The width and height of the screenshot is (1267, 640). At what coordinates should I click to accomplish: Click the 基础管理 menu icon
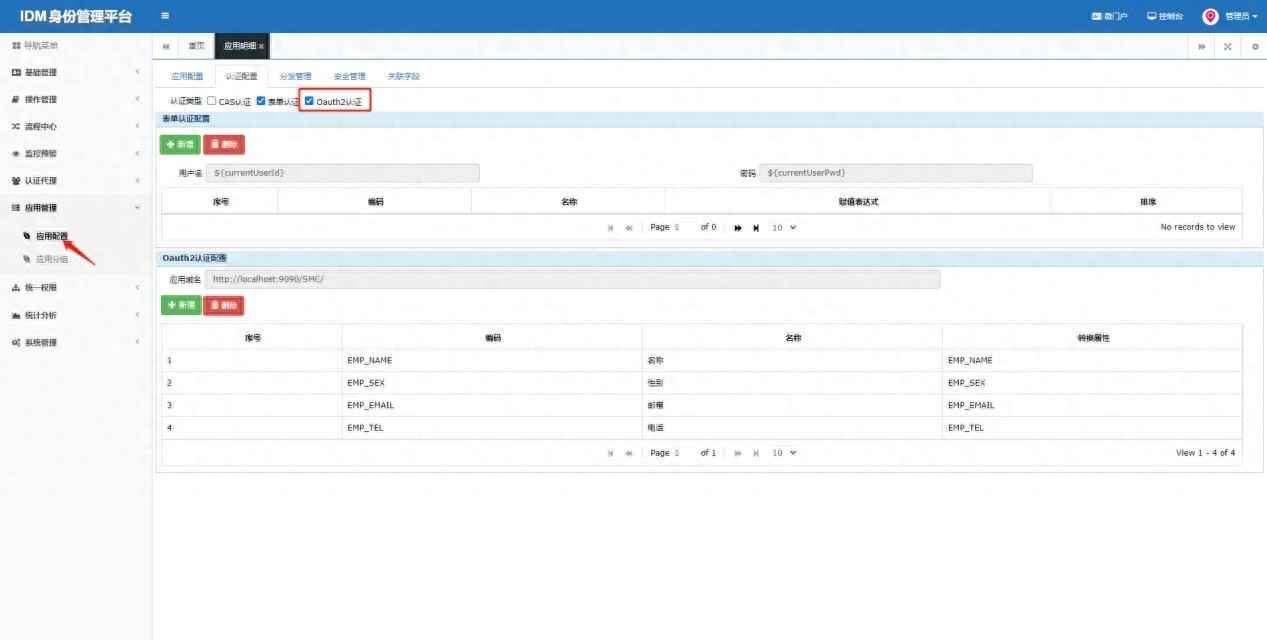(16, 72)
